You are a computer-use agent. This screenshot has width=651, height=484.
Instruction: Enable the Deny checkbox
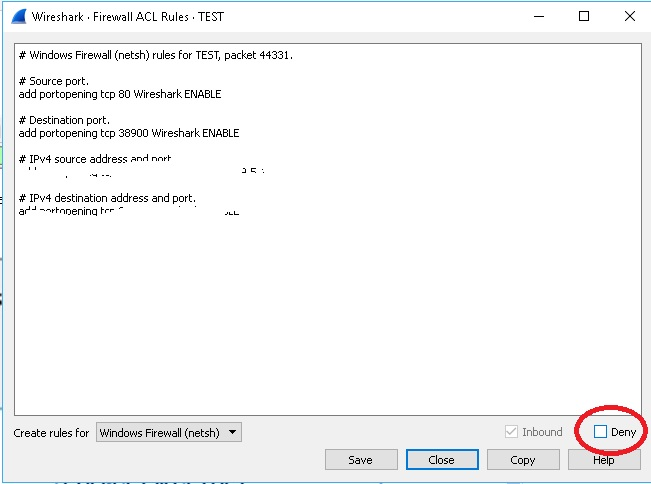pos(600,432)
